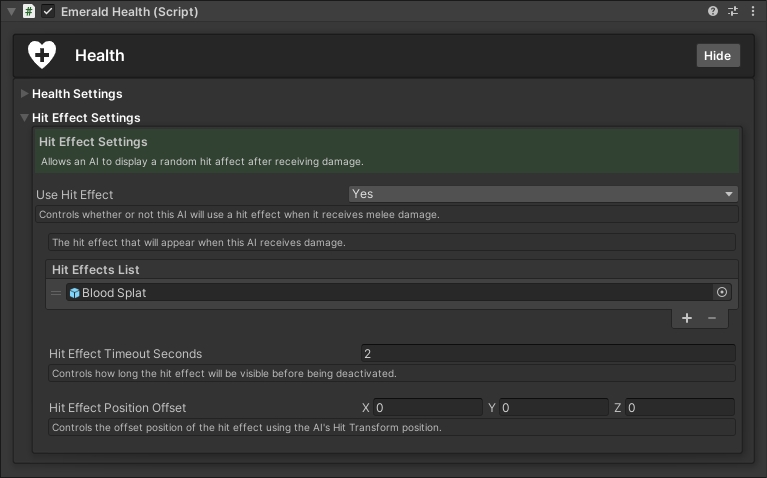Click the Hit Effect Timeout Seconds field
Screen dimensions: 767x478
pos(548,353)
